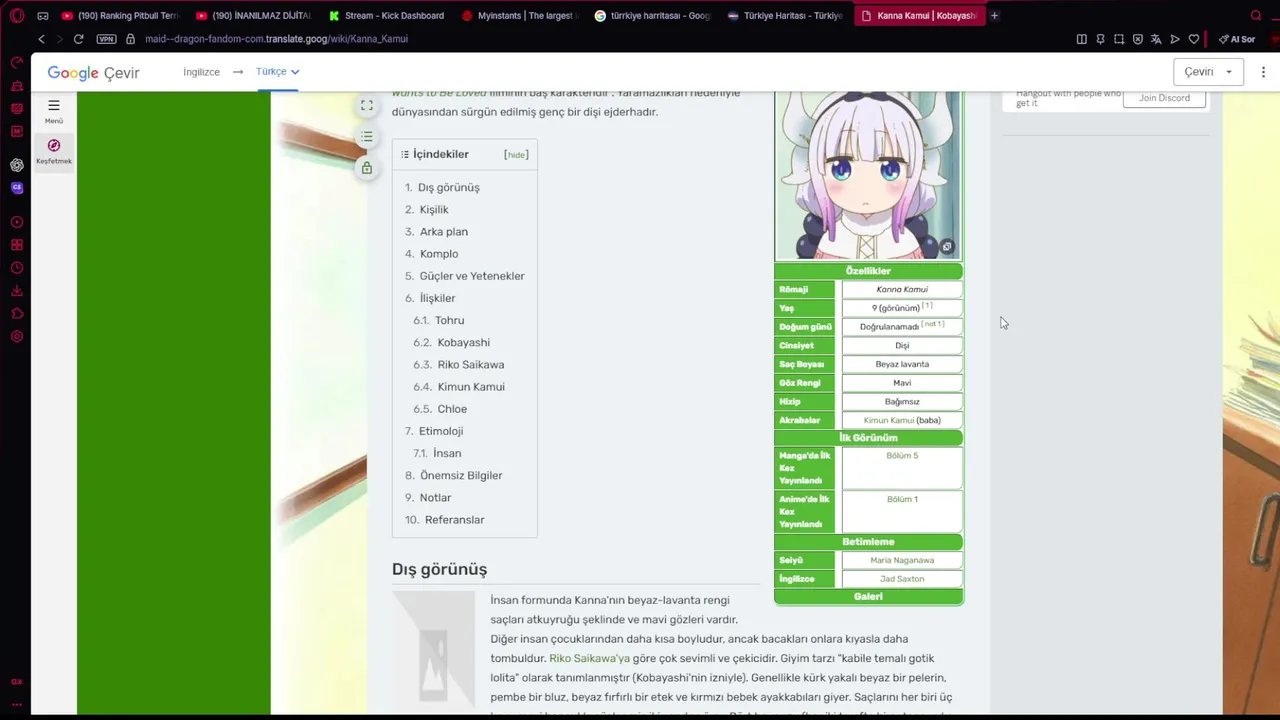Screen dimensions: 1280x720
Task: Open downloads icon in Opera sidebar
Action: click(x=17, y=291)
